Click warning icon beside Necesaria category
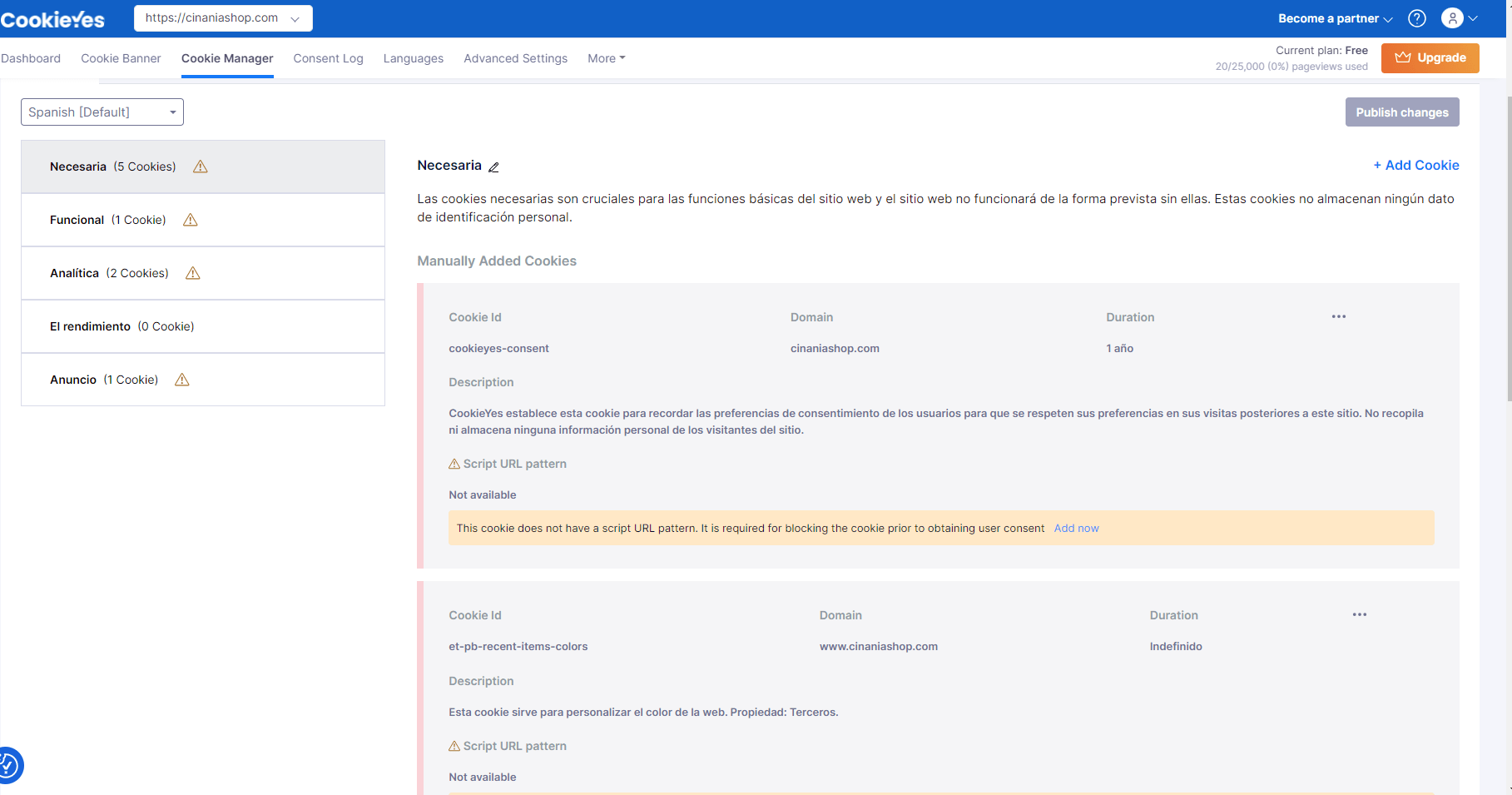 coord(201,166)
